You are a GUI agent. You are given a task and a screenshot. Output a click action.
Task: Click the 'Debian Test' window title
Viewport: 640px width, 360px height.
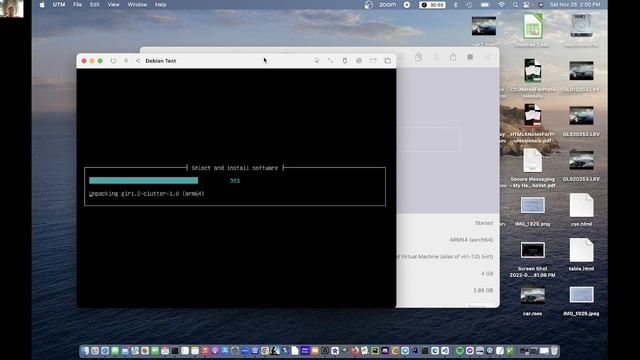(x=161, y=61)
